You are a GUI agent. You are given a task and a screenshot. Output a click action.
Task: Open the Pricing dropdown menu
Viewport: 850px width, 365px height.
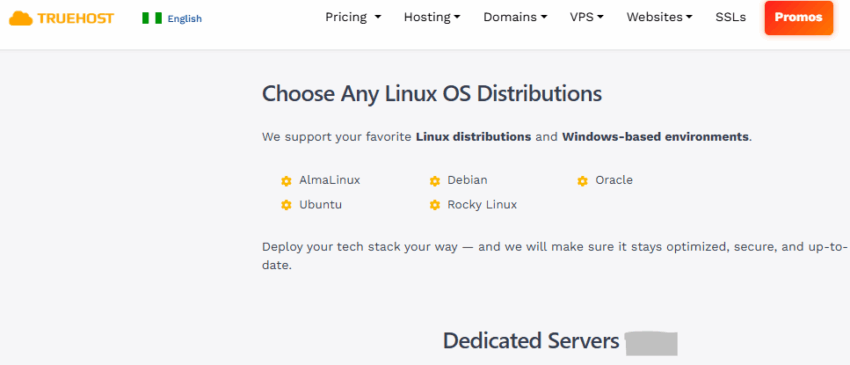click(353, 17)
